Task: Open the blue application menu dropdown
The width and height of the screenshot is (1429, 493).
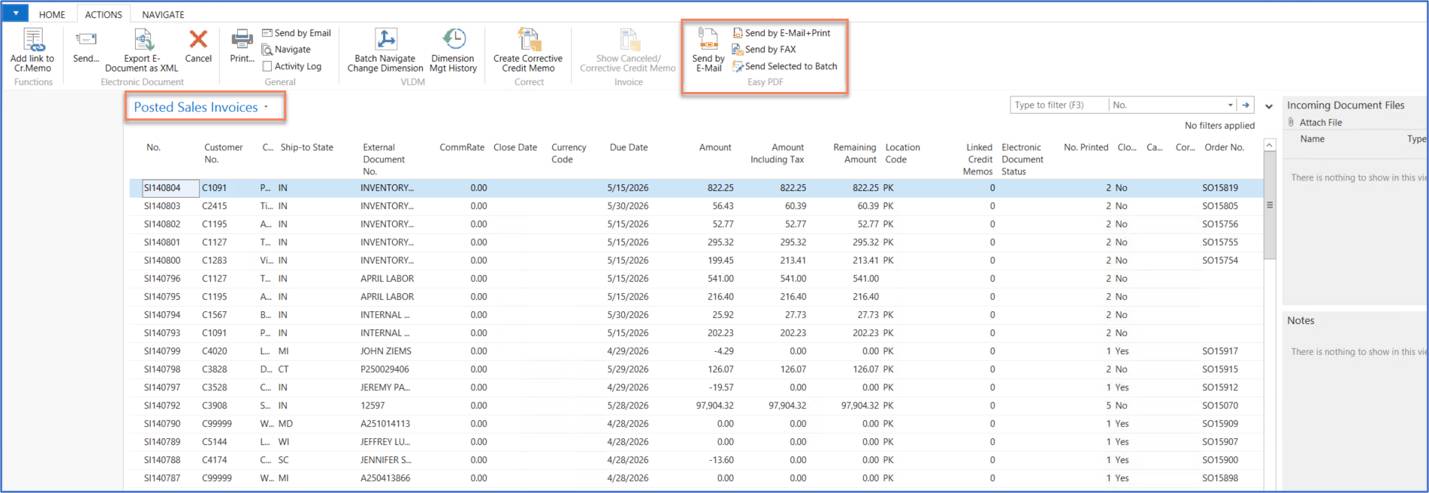Action: click(16, 13)
